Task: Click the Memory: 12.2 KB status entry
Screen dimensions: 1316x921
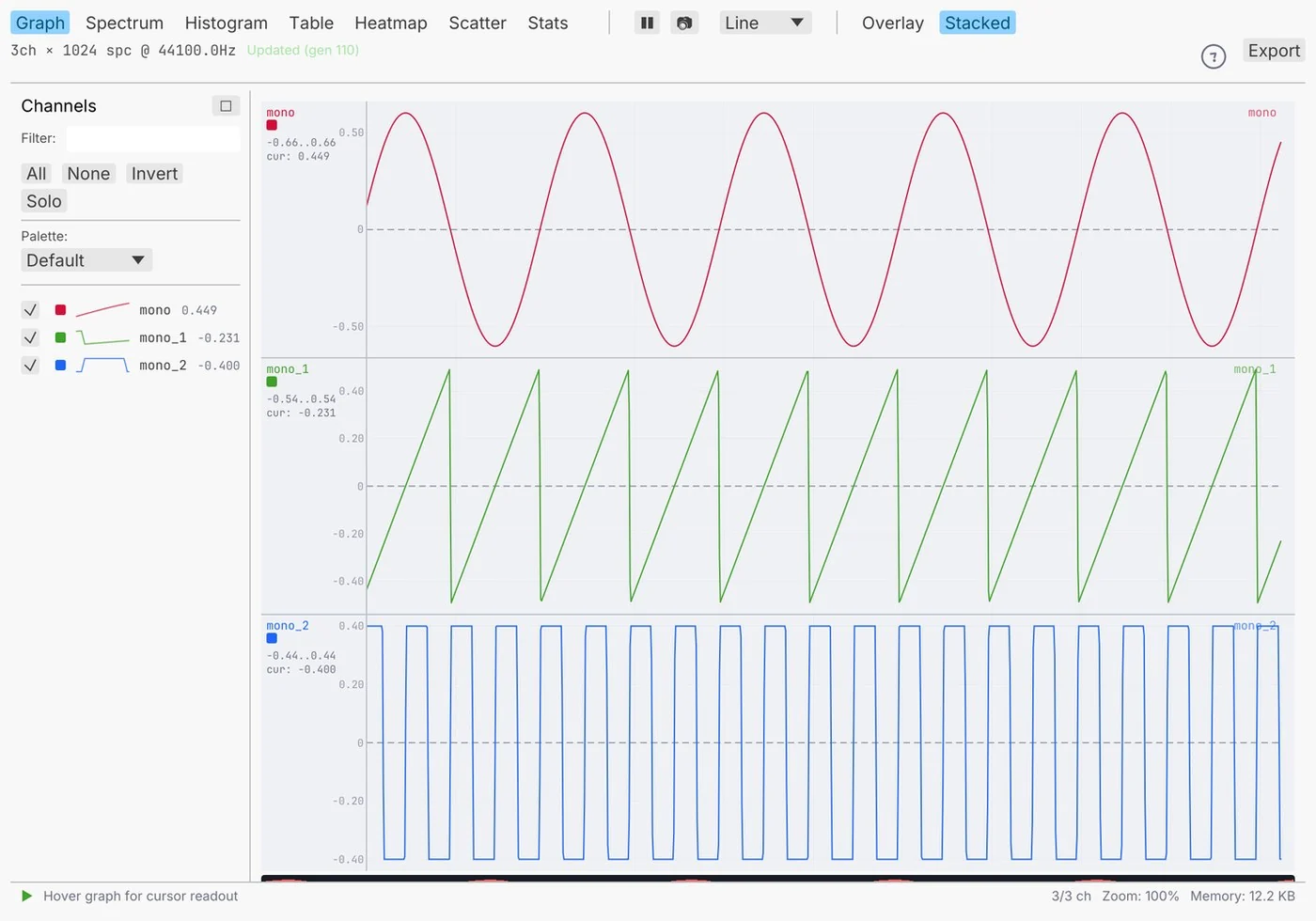Action: [1243, 896]
